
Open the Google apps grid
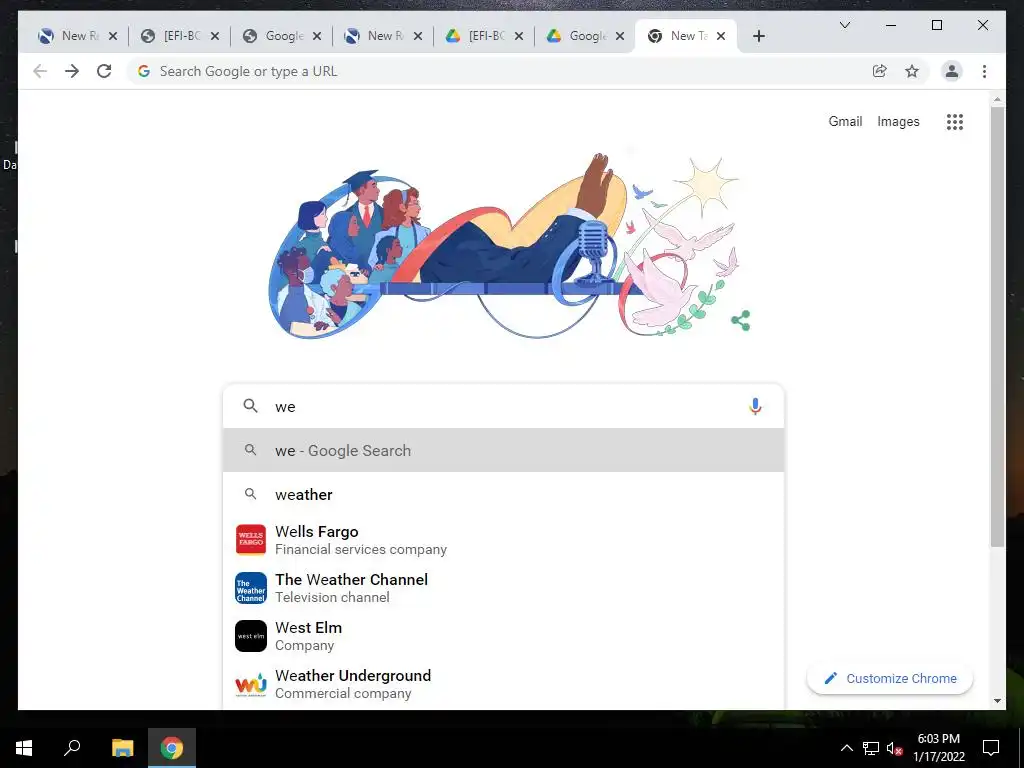[955, 121]
